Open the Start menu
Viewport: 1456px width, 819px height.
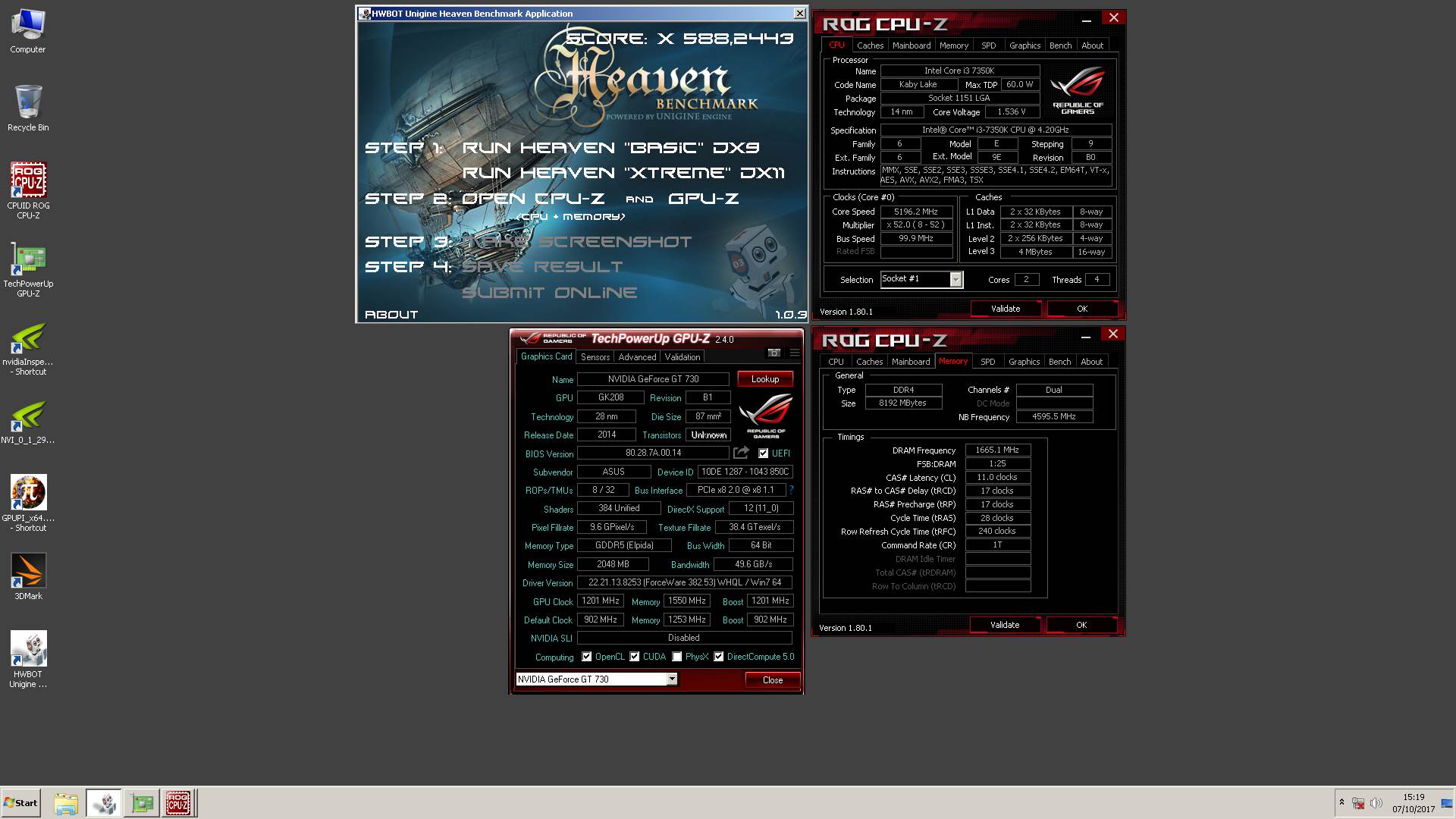[x=20, y=803]
